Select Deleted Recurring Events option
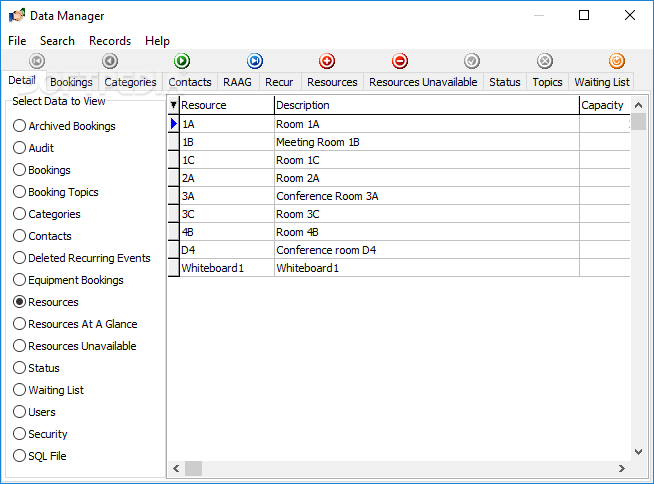Screen dimensions: 654x484 [19, 258]
